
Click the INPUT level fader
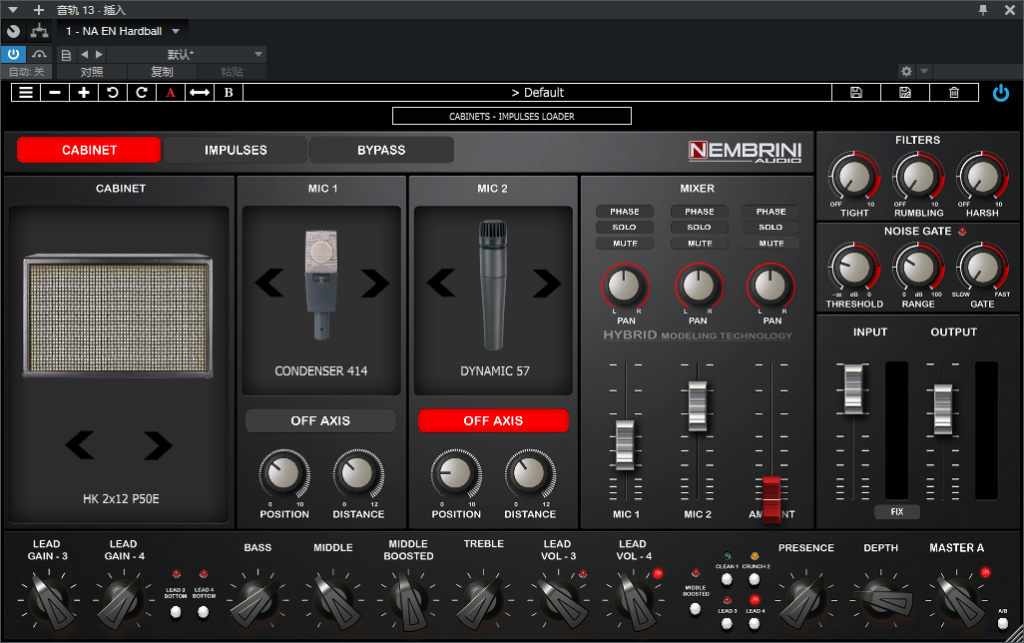[854, 389]
